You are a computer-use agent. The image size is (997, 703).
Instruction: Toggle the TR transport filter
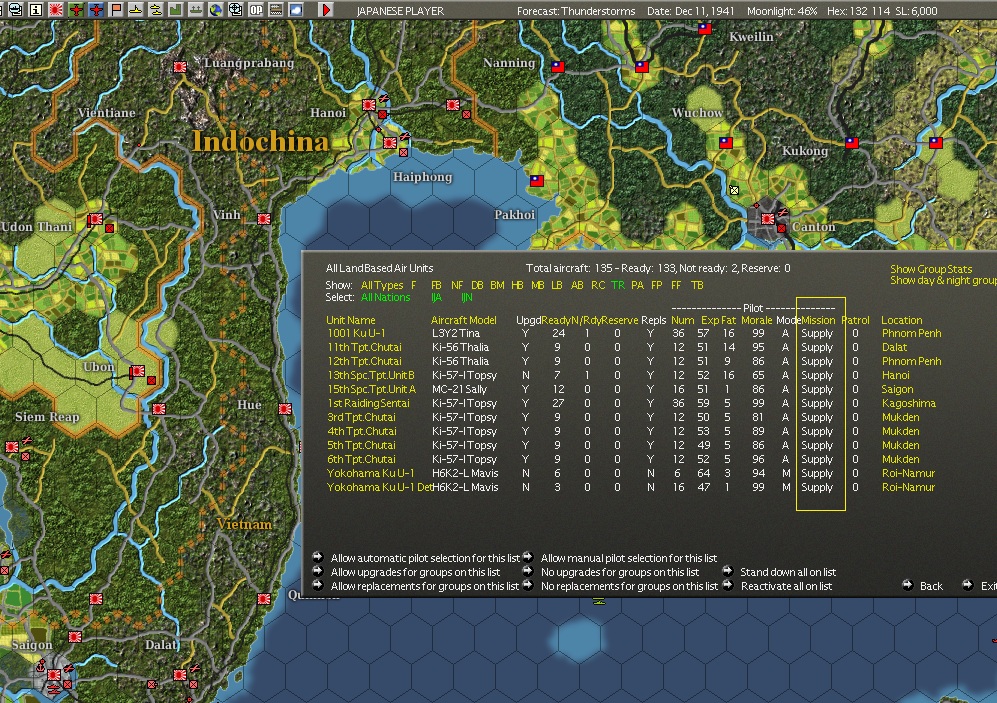coord(618,285)
